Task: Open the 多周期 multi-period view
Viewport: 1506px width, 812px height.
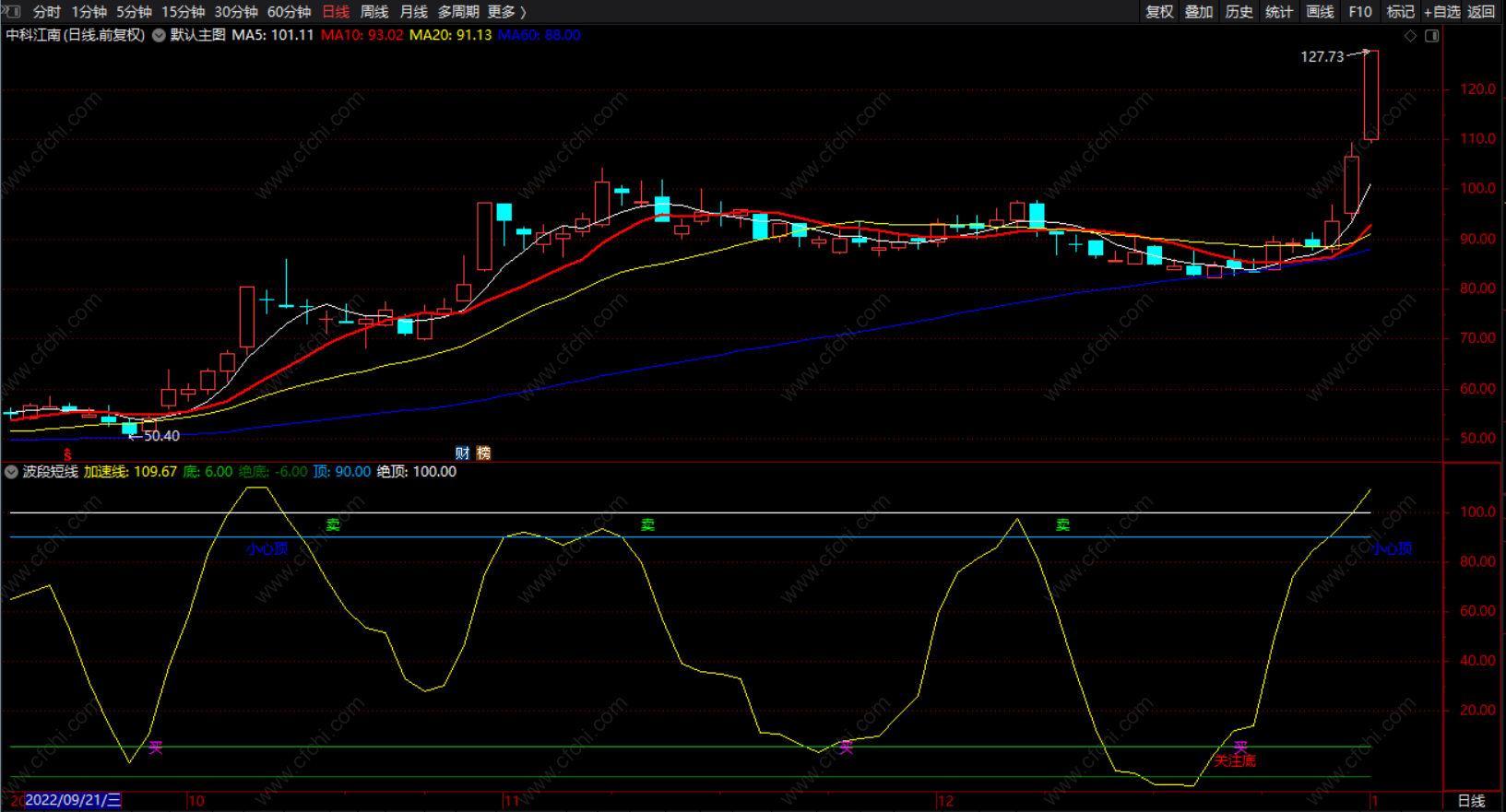Action: click(x=457, y=12)
